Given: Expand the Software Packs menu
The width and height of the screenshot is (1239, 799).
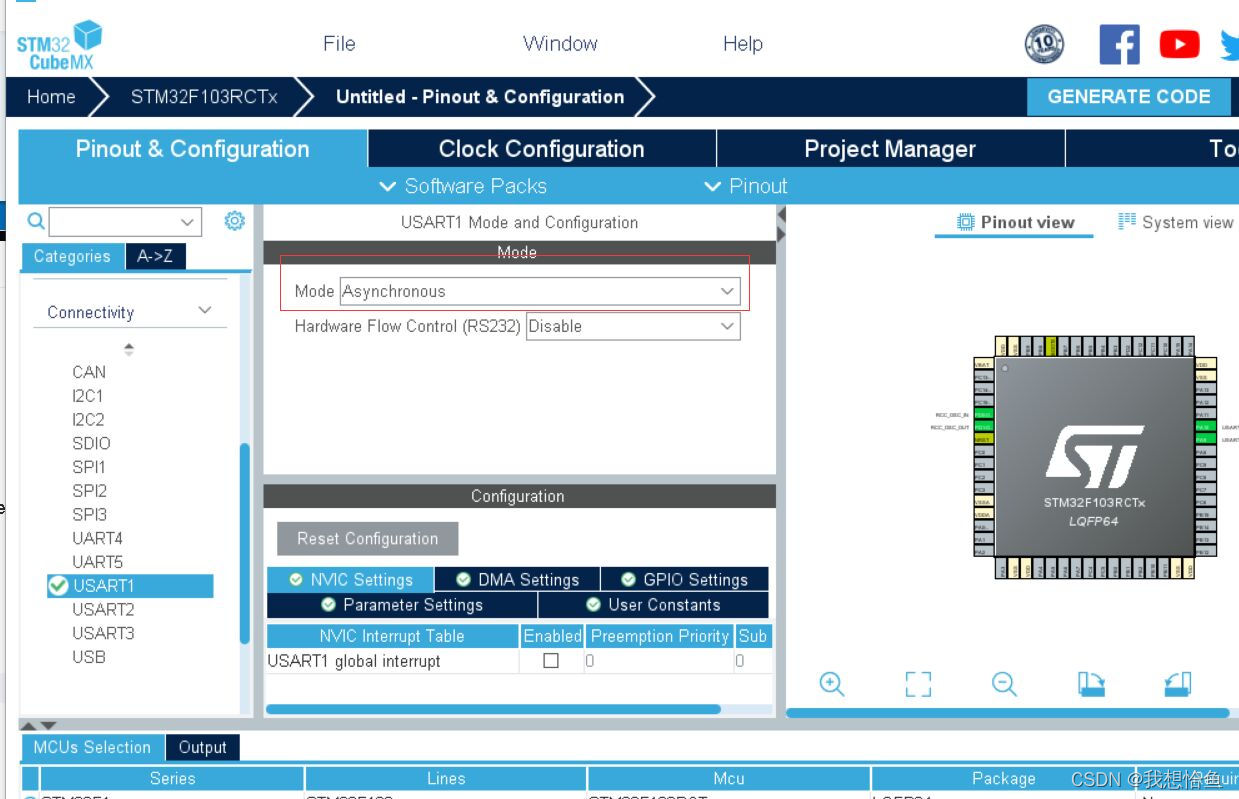Looking at the screenshot, I should pos(463,186).
